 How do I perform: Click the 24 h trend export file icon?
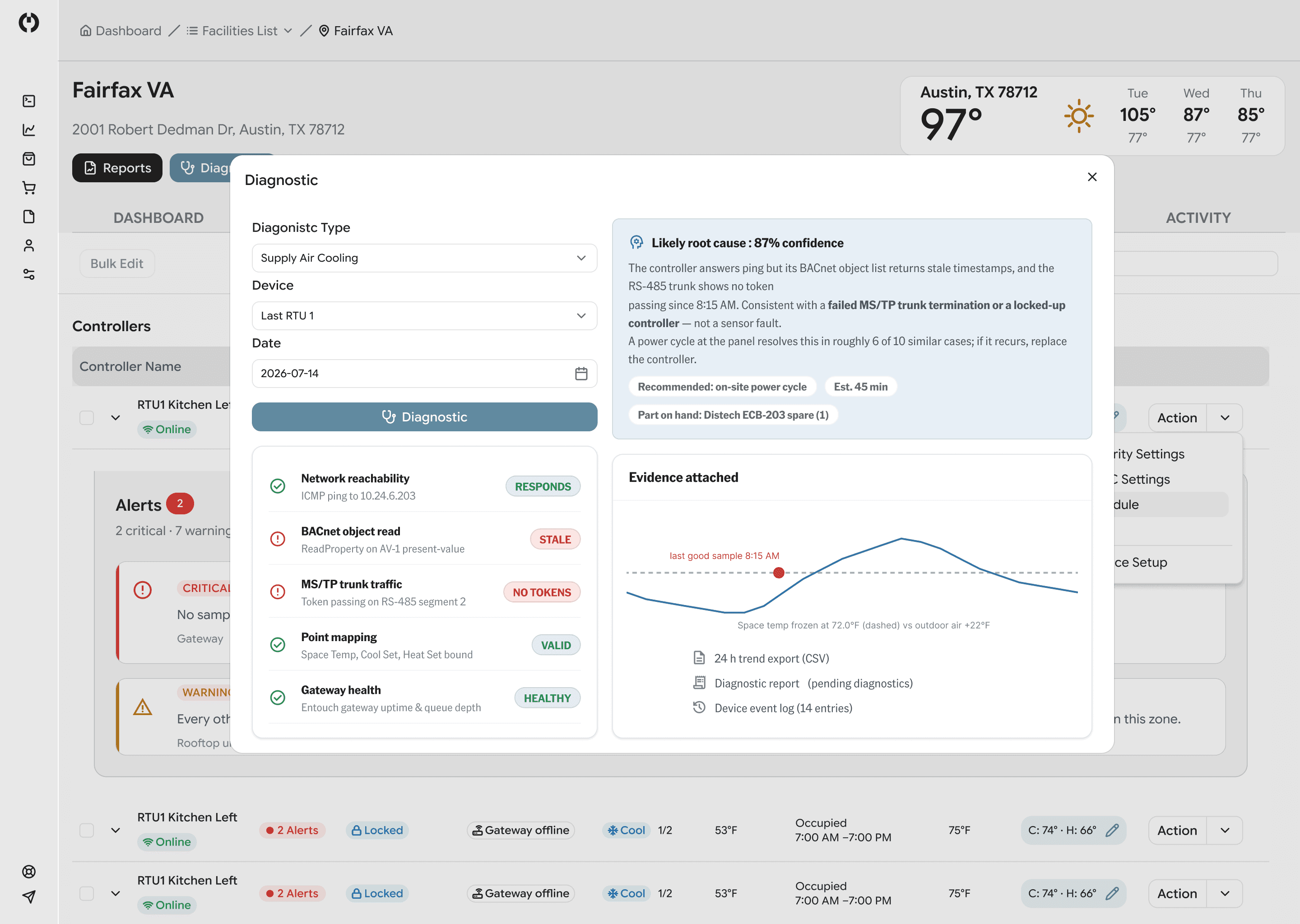click(699, 658)
